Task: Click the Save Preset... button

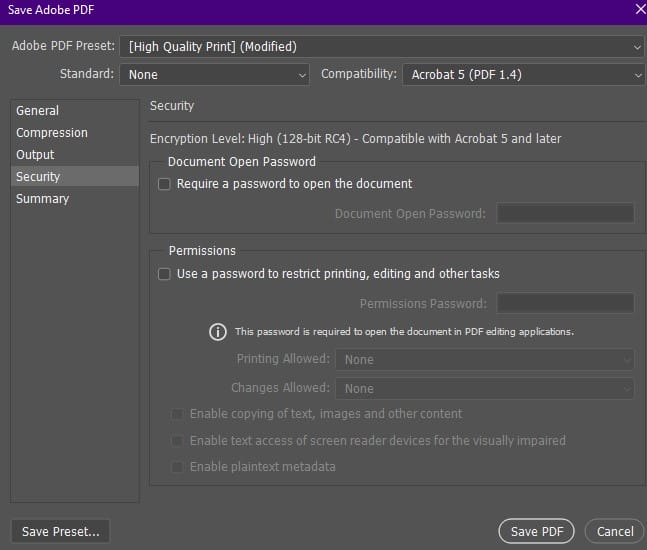Action: click(x=61, y=531)
